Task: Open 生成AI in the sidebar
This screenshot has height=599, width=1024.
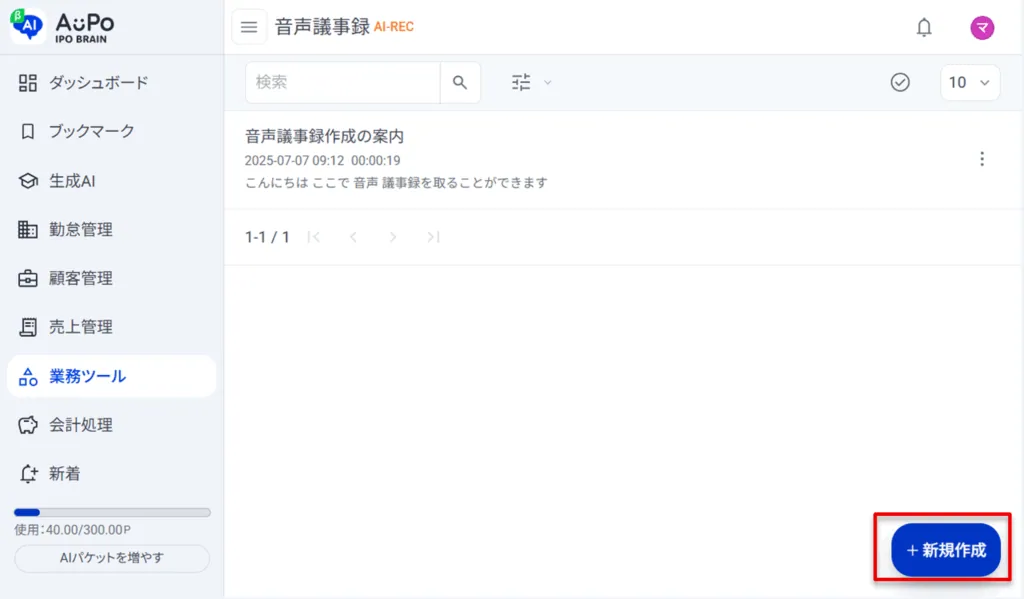Action: tap(111, 181)
